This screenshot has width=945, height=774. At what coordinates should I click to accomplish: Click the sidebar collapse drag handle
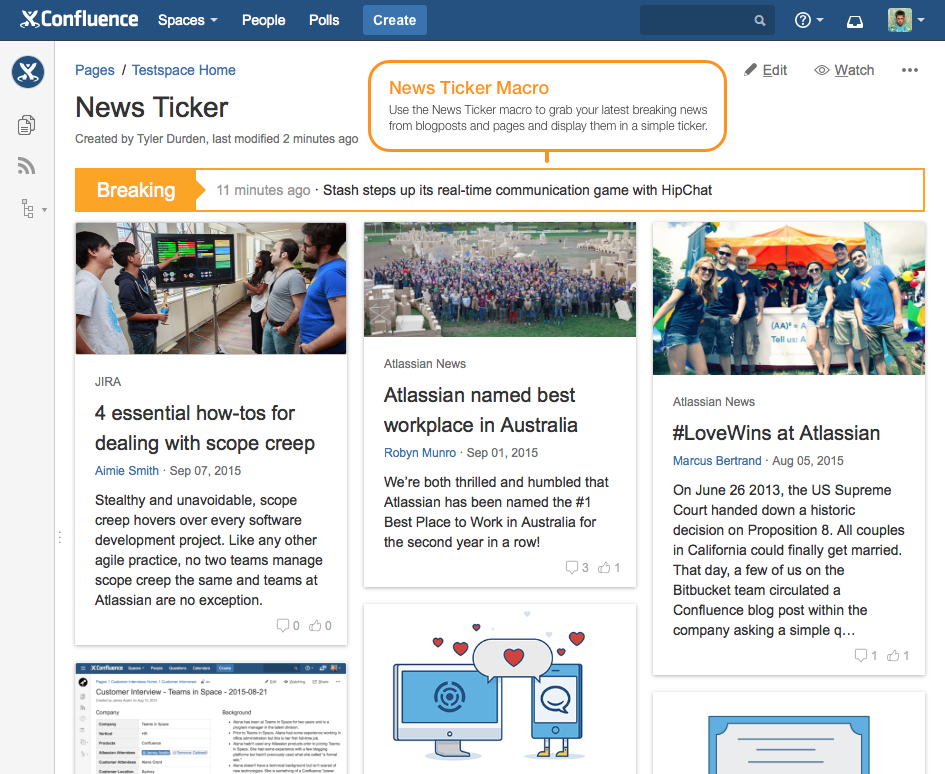tap(60, 537)
